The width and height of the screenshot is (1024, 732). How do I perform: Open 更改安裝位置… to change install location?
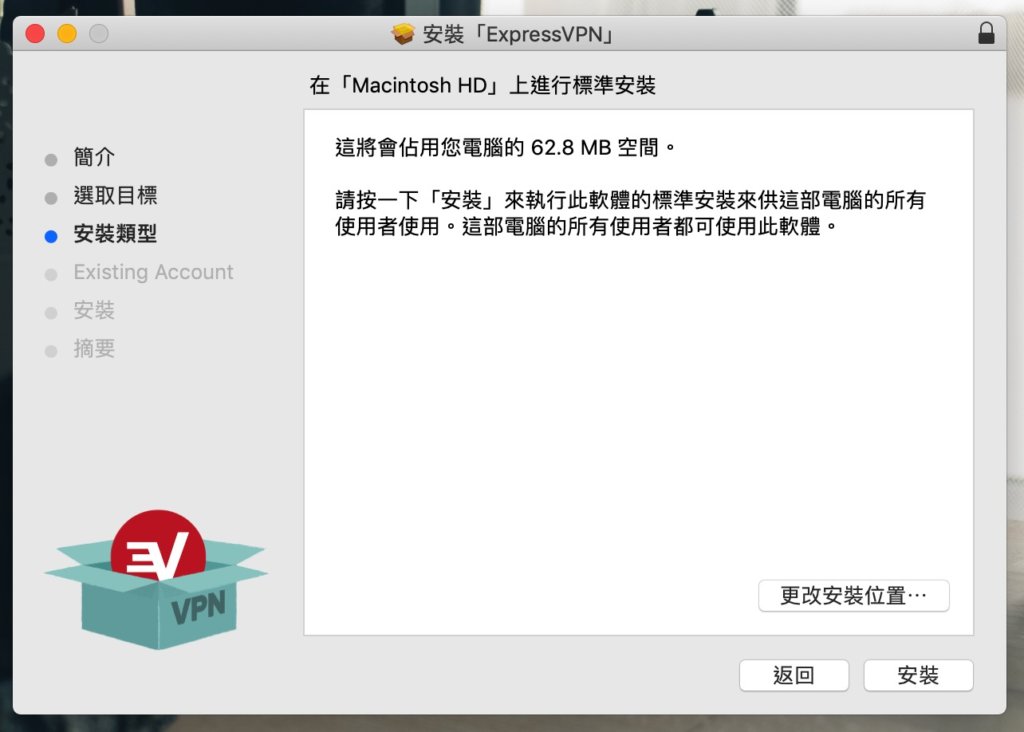pos(854,596)
